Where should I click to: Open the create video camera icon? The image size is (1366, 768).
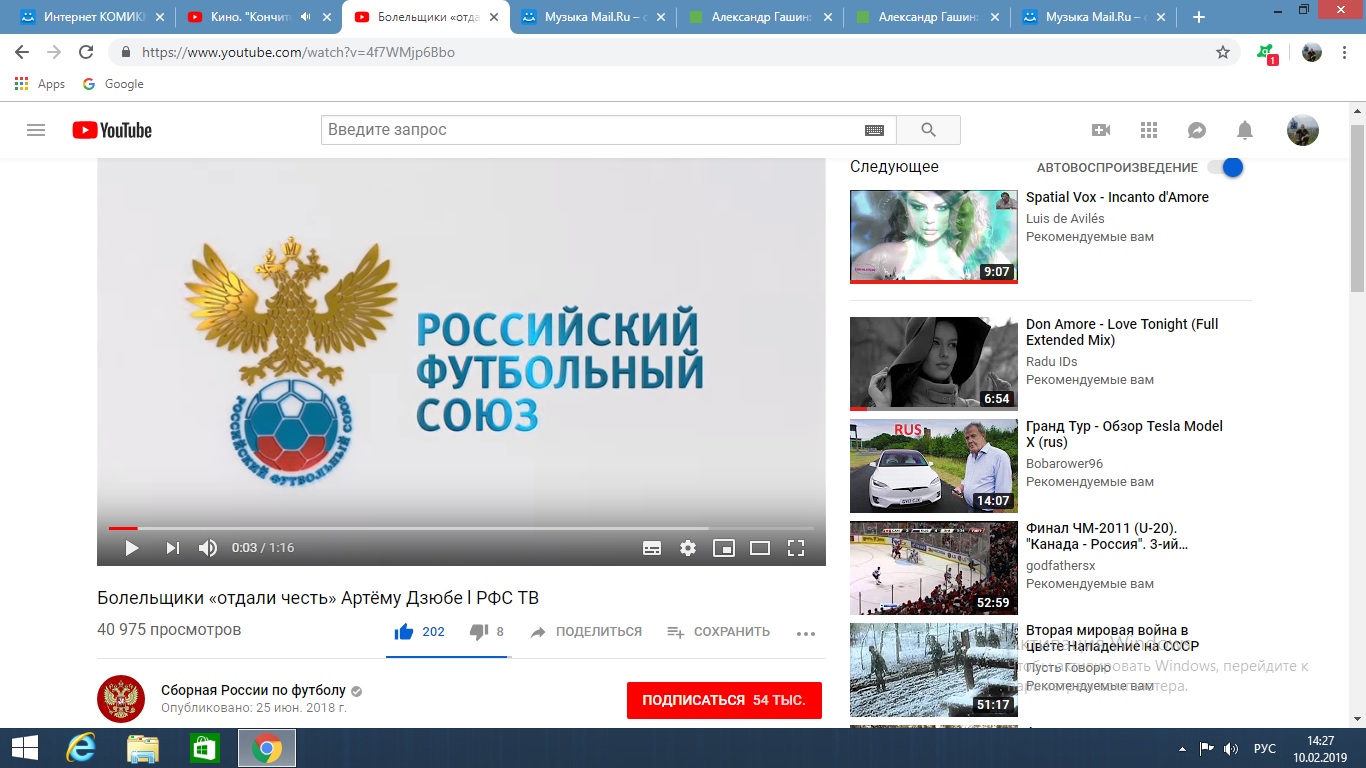(x=1101, y=130)
